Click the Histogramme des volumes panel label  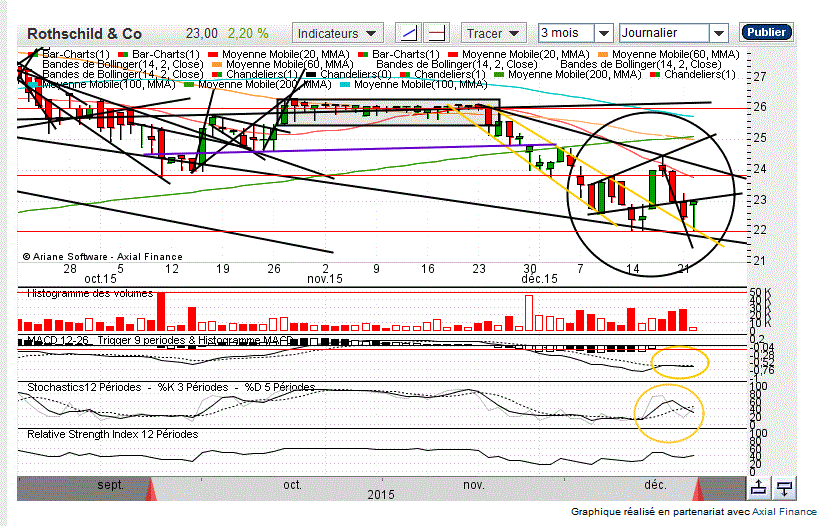click(x=89, y=294)
